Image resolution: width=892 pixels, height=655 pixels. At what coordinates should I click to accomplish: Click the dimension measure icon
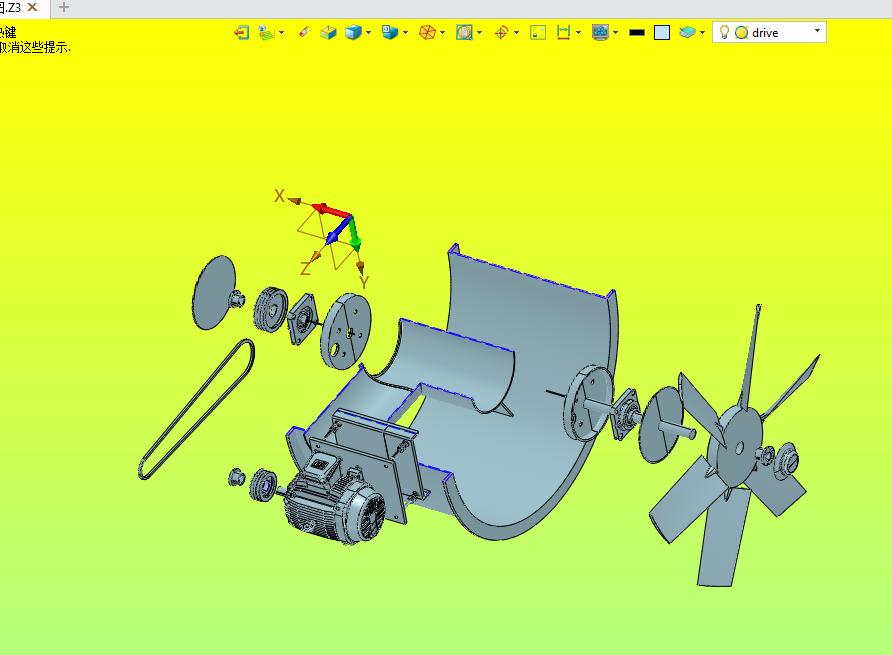pos(563,32)
